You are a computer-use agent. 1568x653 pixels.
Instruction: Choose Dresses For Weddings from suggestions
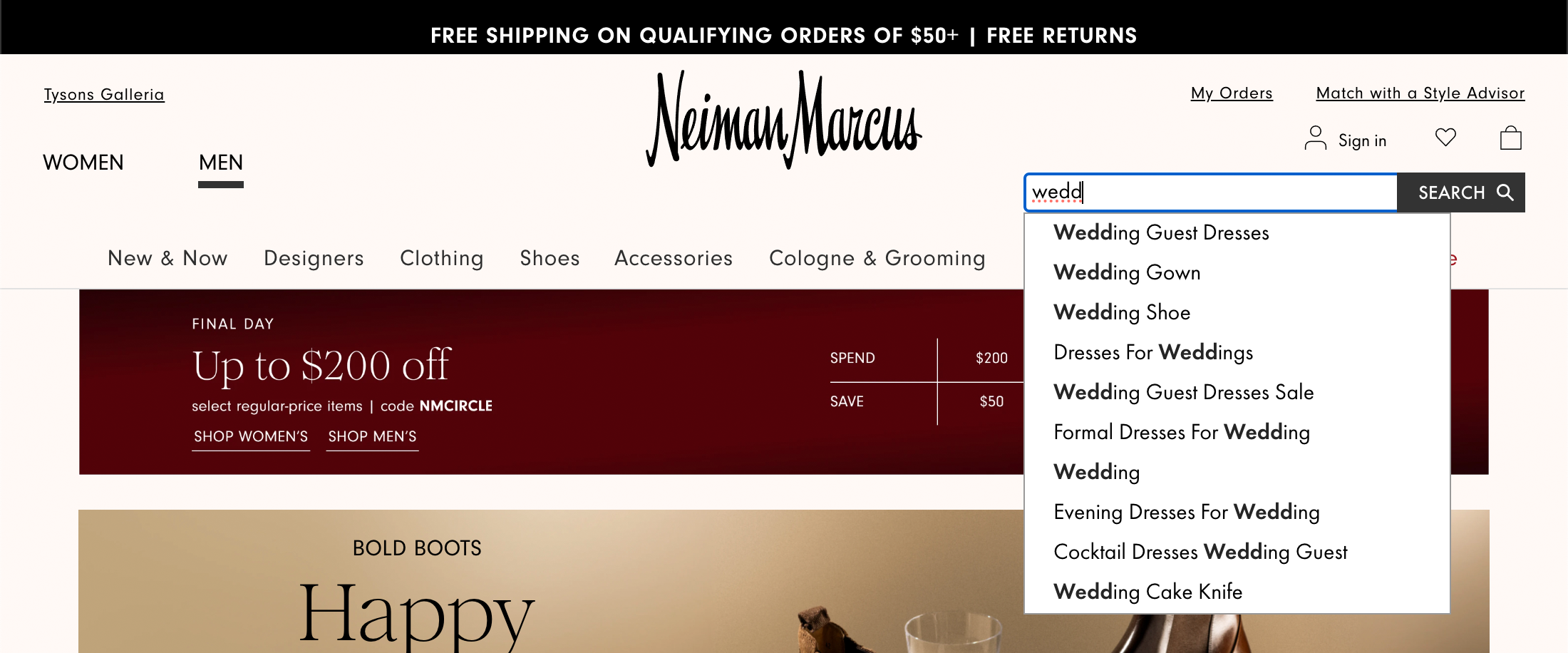1152,352
